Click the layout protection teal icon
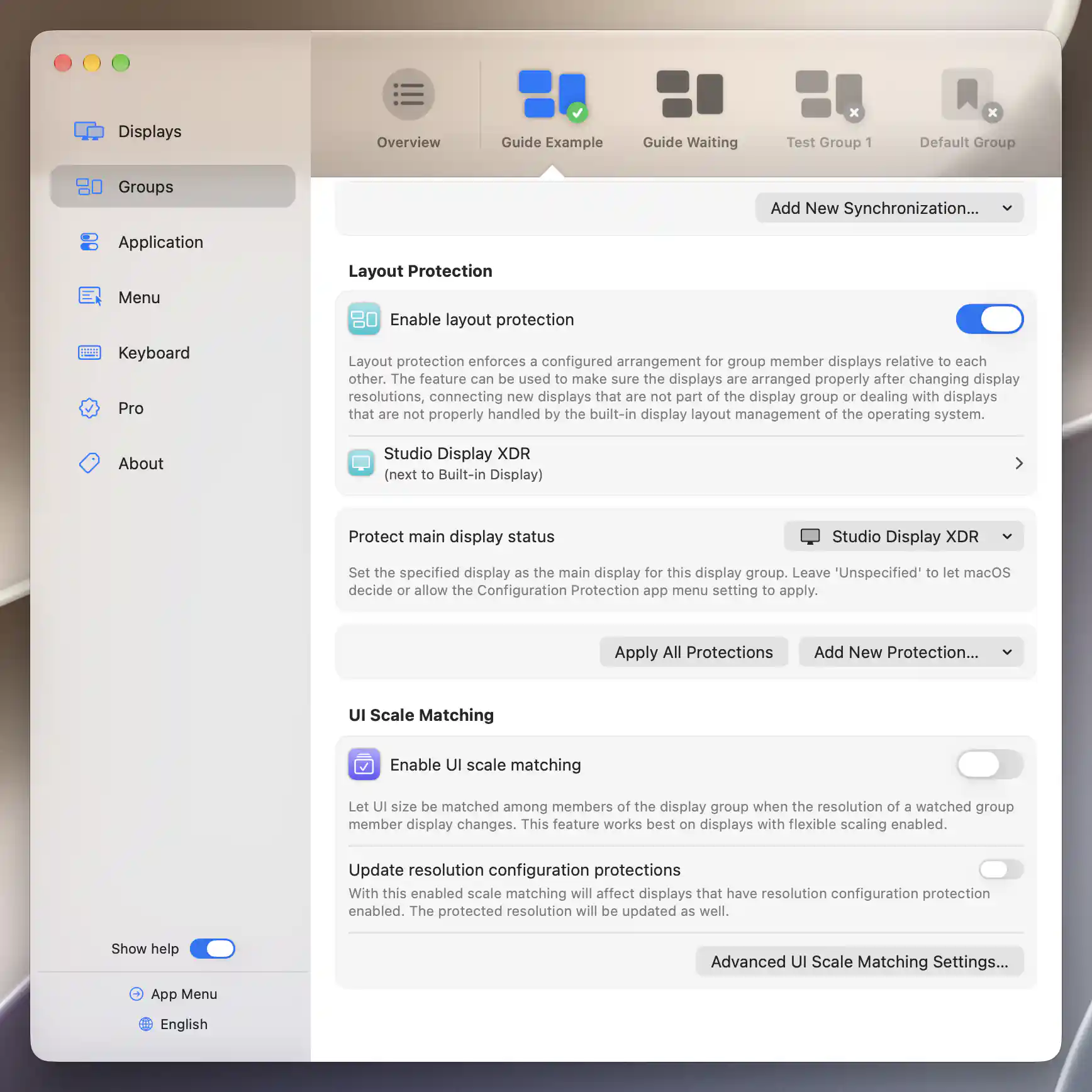The image size is (1092, 1092). coord(364,319)
